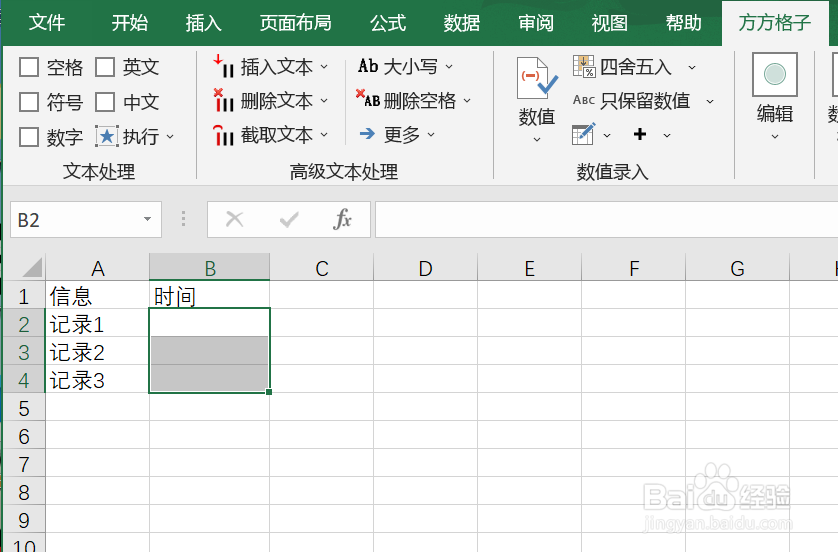Click the formula bar Cancel X

coord(235,219)
